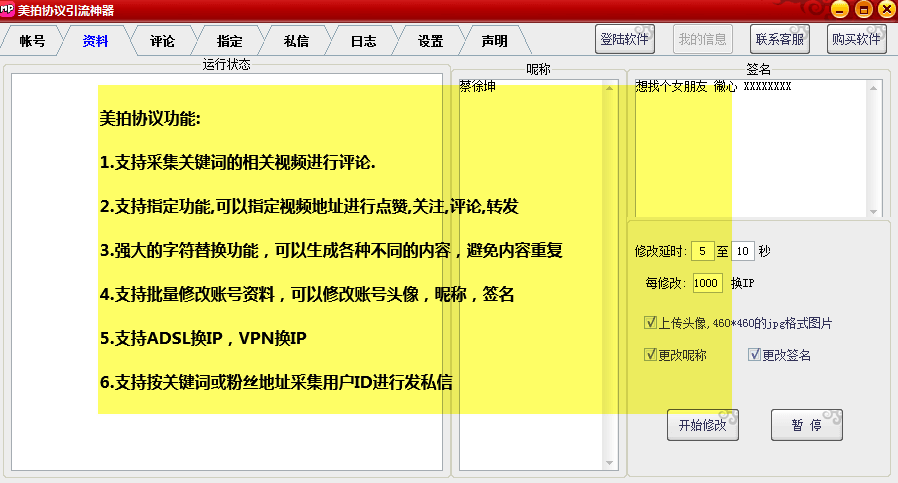
Task: Click the signature text 想找个女朋友
Action: tap(671, 87)
